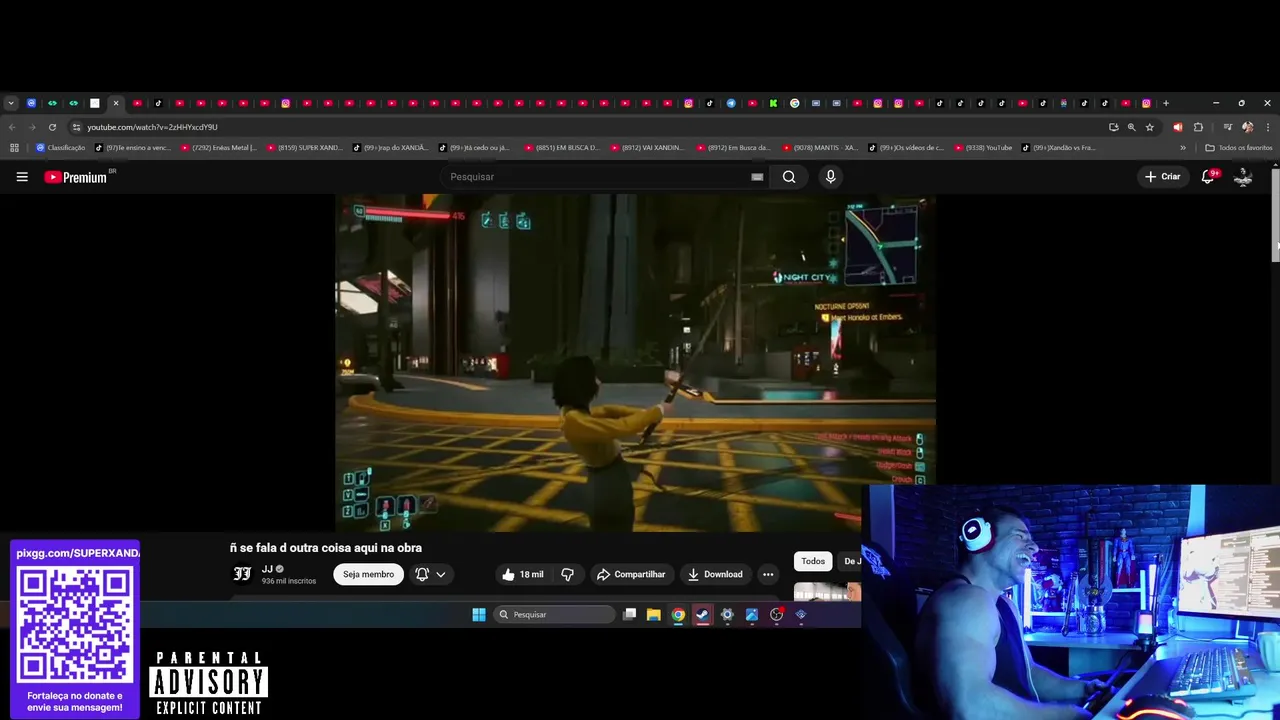The width and height of the screenshot is (1280, 720).
Task: Click the Compartilhar share button
Action: pyautogui.click(x=631, y=574)
